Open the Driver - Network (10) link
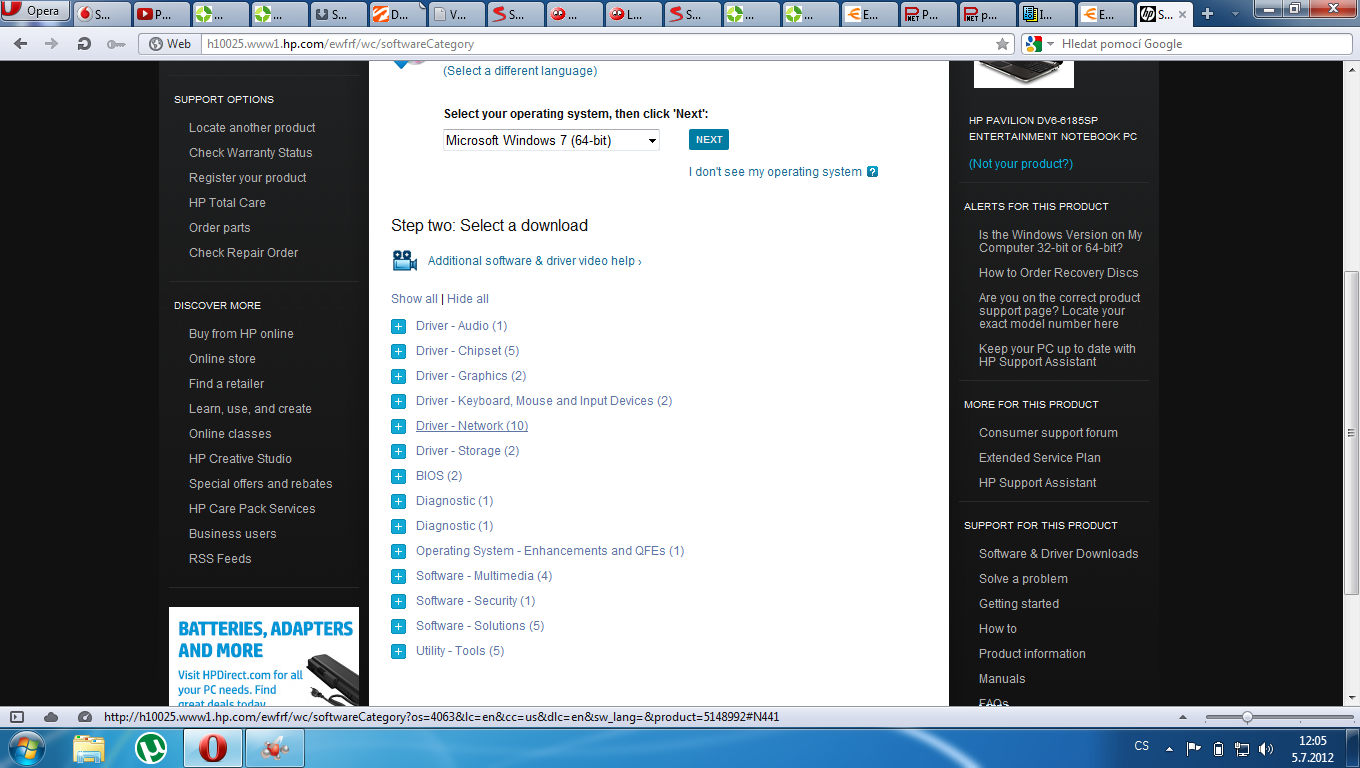The width and height of the screenshot is (1360, 768). [472, 426]
